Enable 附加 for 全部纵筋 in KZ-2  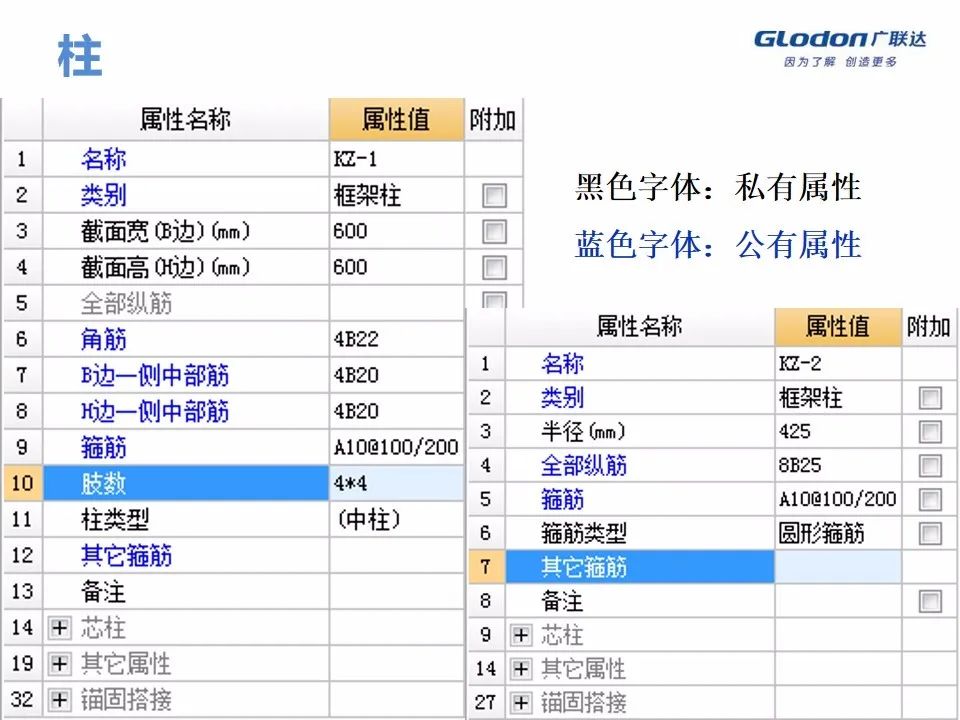pyautogui.click(x=929, y=465)
